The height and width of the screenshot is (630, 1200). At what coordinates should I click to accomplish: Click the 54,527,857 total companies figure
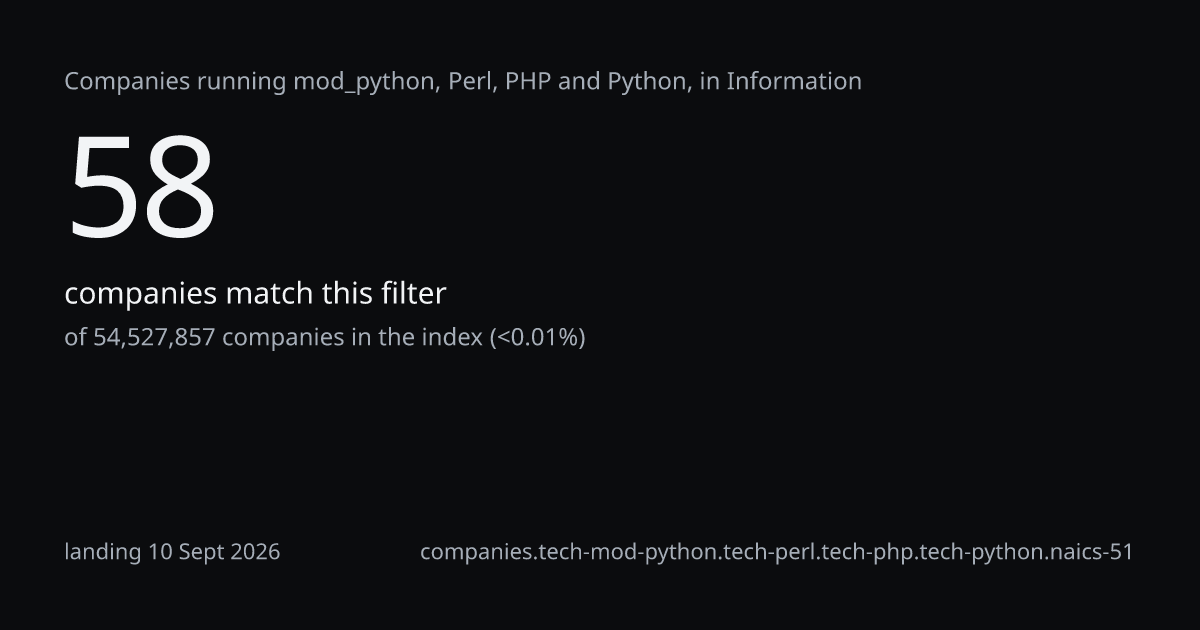click(154, 338)
